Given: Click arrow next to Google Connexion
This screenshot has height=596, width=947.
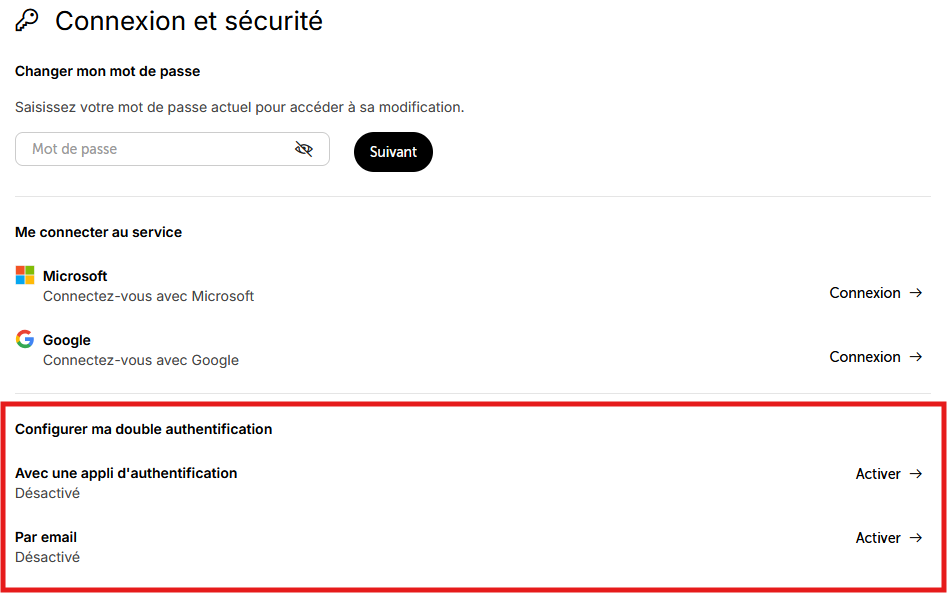Looking at the screenshot, I should pyautogui.click(x=916, y=357).
